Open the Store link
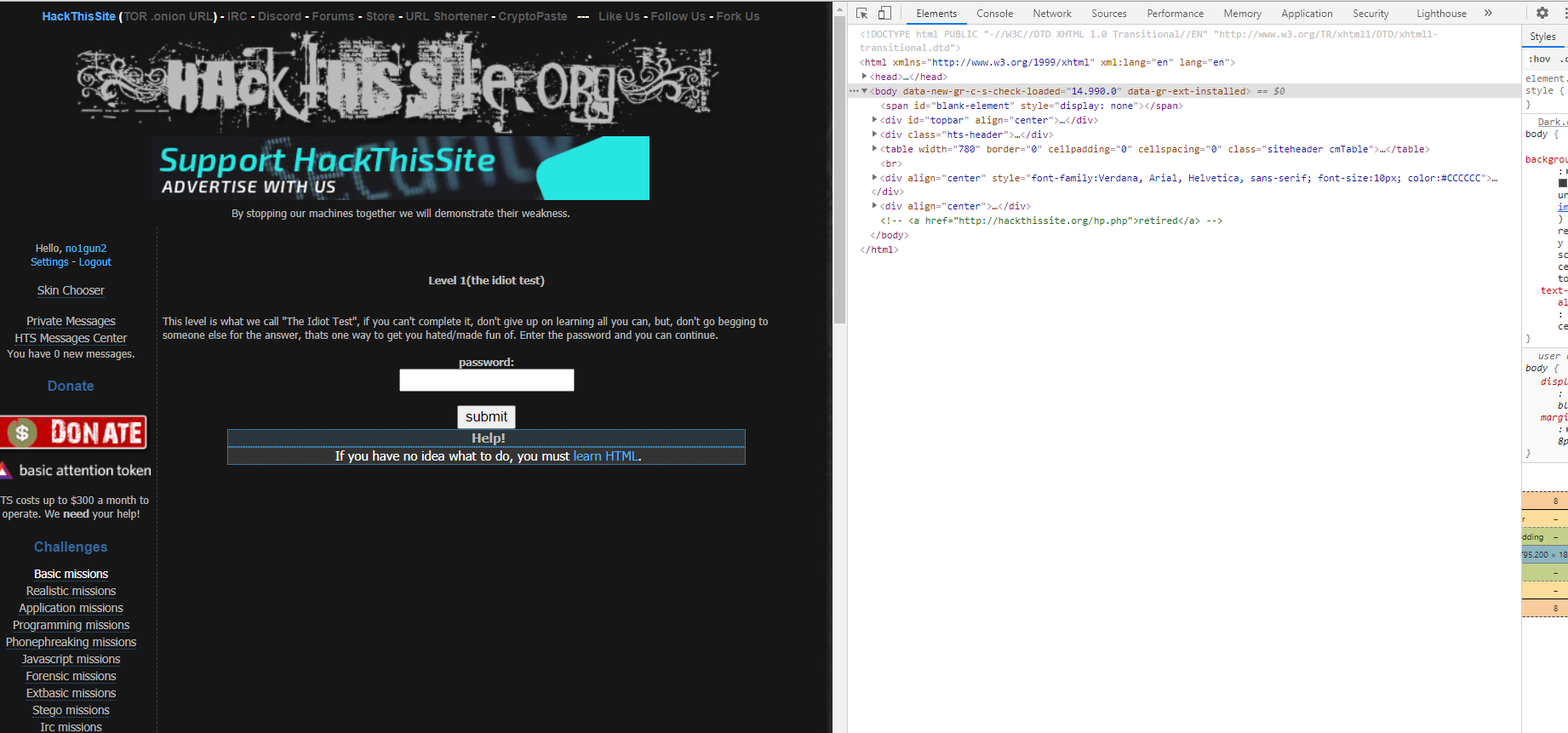 (x=381, y=16)
